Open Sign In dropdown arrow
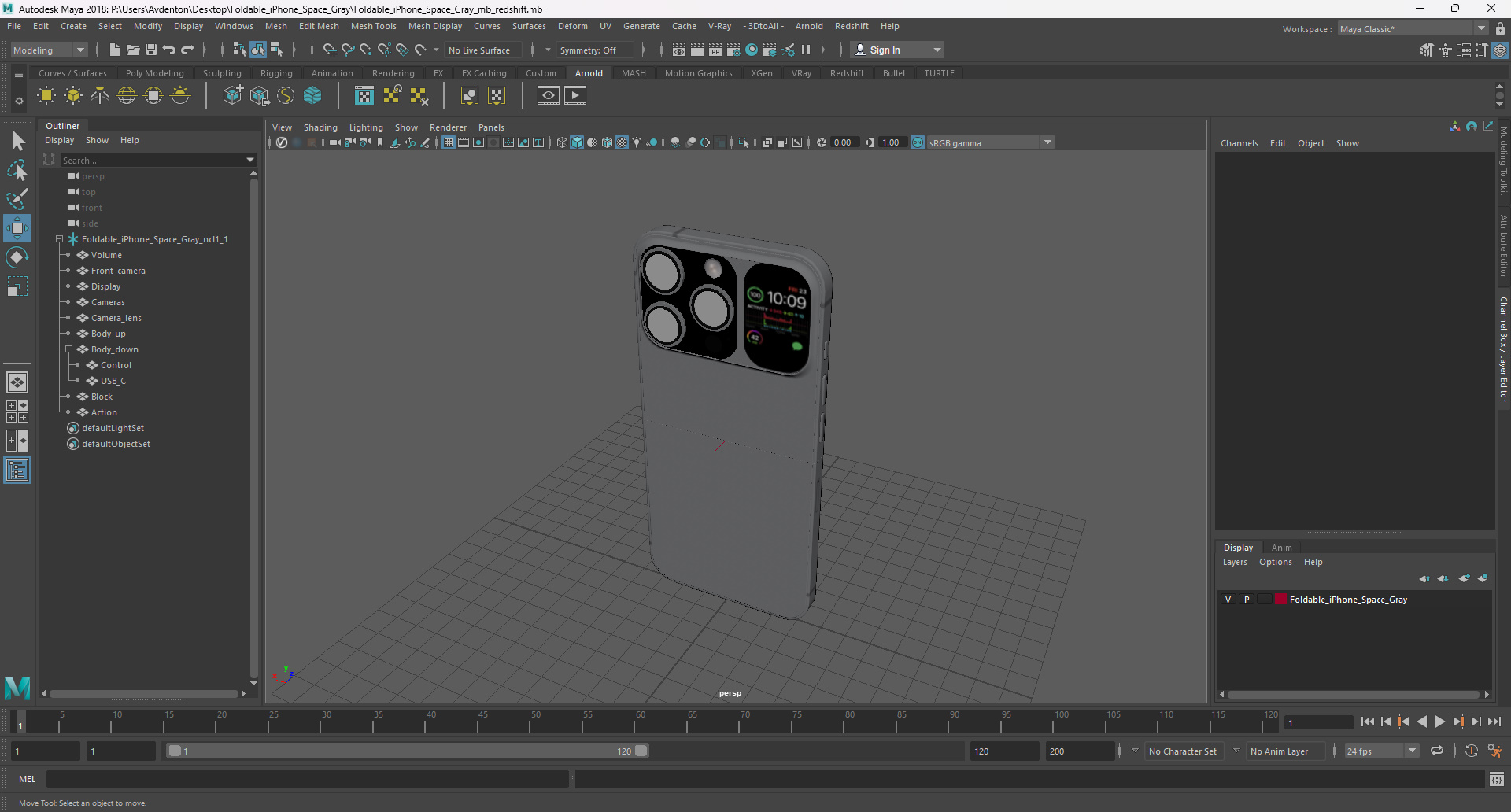Image resolution: width=1511 pixels, height=812 pixels. coord(937,50)
